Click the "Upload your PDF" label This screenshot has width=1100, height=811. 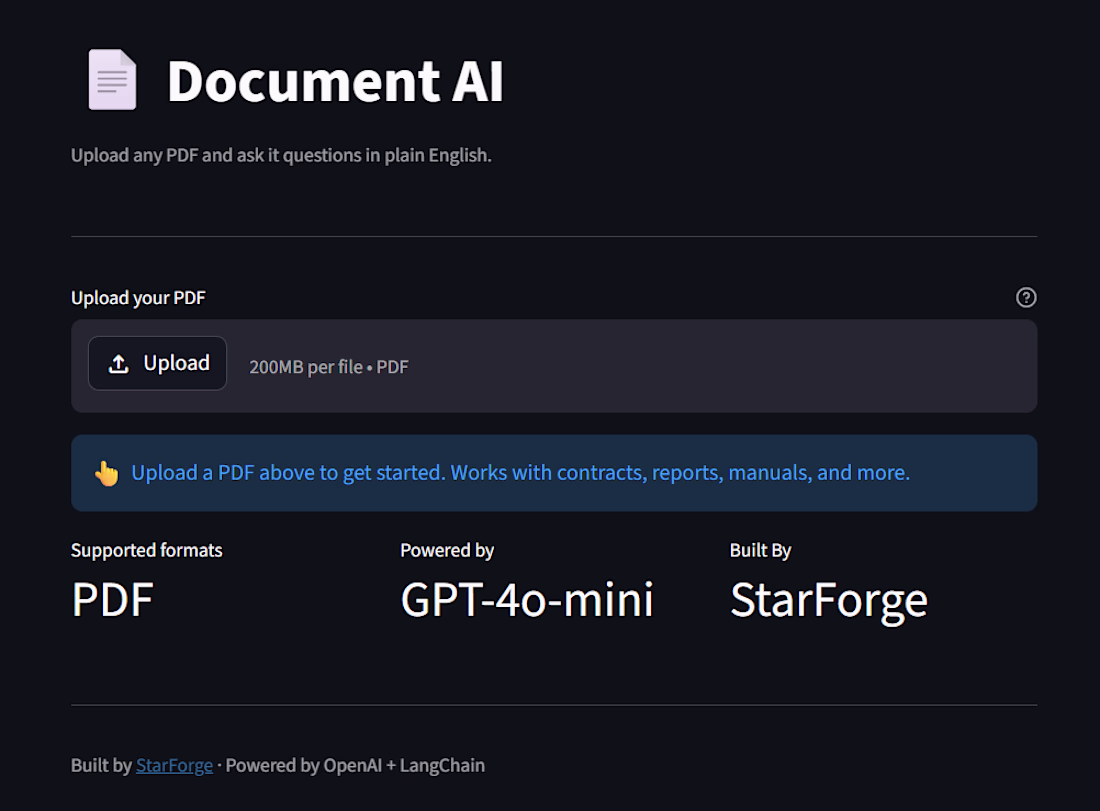(138, 298)
